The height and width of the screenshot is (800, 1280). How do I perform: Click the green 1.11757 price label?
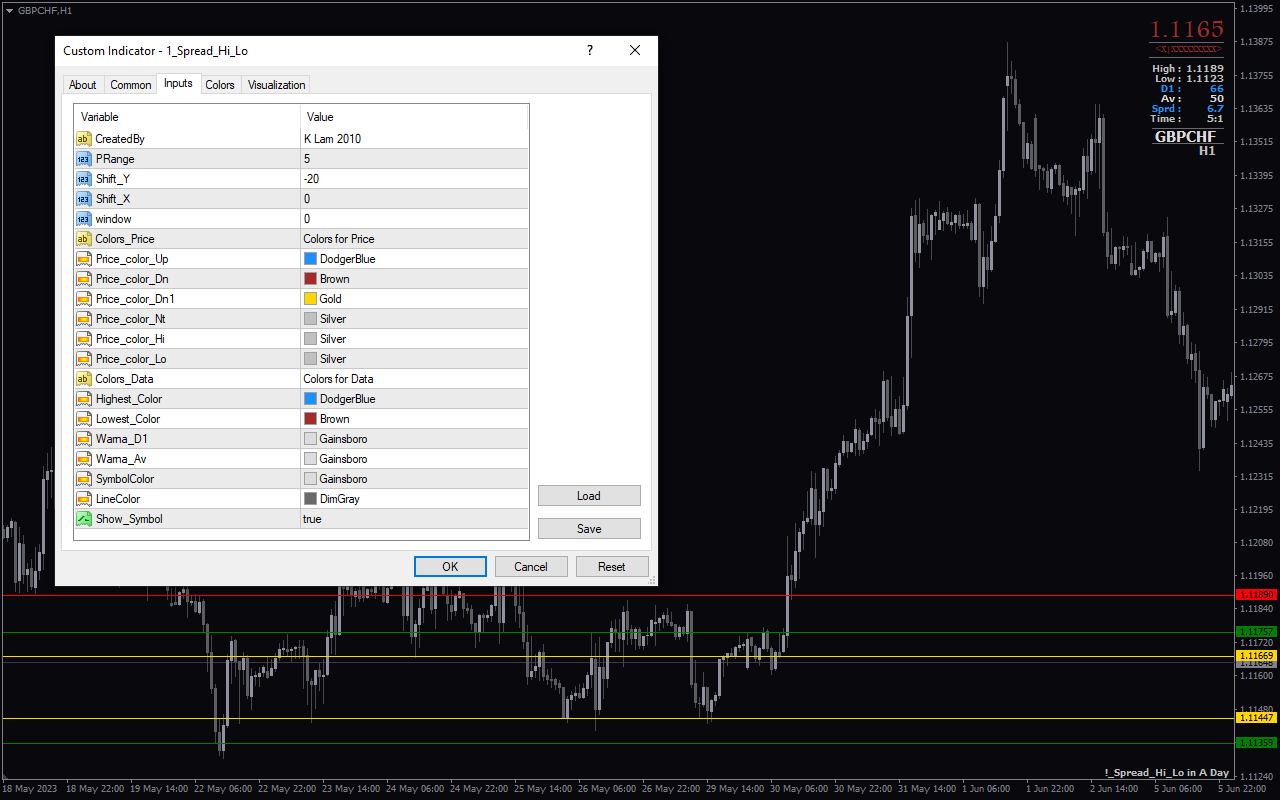pyautogui.click(x=1257, y=632)
